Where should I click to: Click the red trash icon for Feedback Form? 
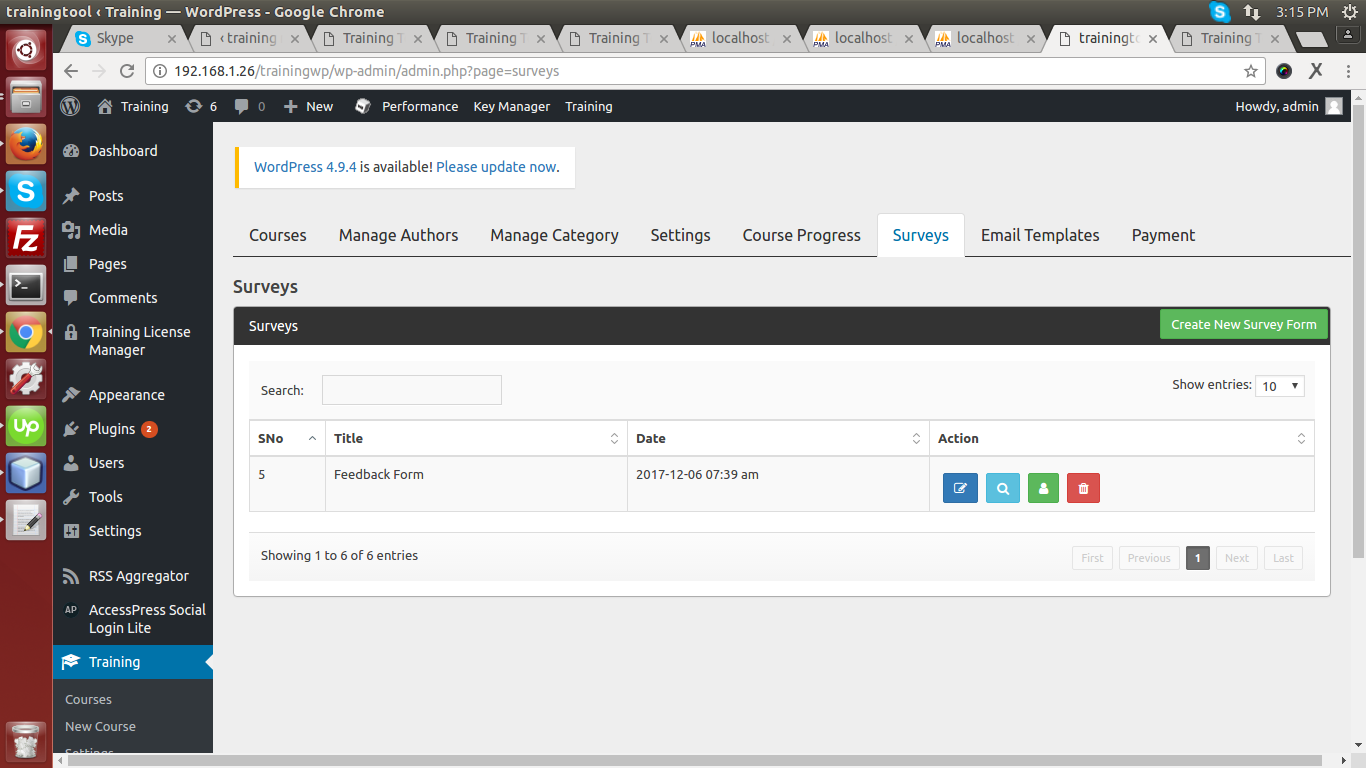1083,488
